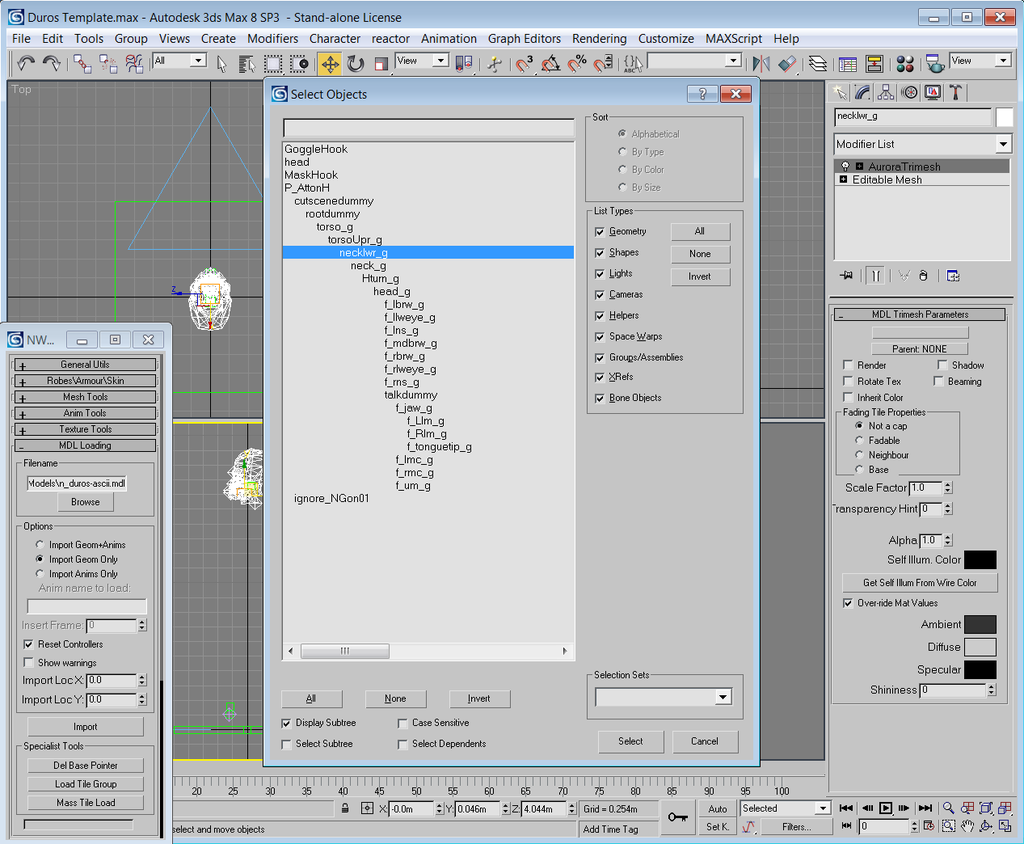Open the Graph Editors menu
1024x844 pixels.
[x=524, y=39]
